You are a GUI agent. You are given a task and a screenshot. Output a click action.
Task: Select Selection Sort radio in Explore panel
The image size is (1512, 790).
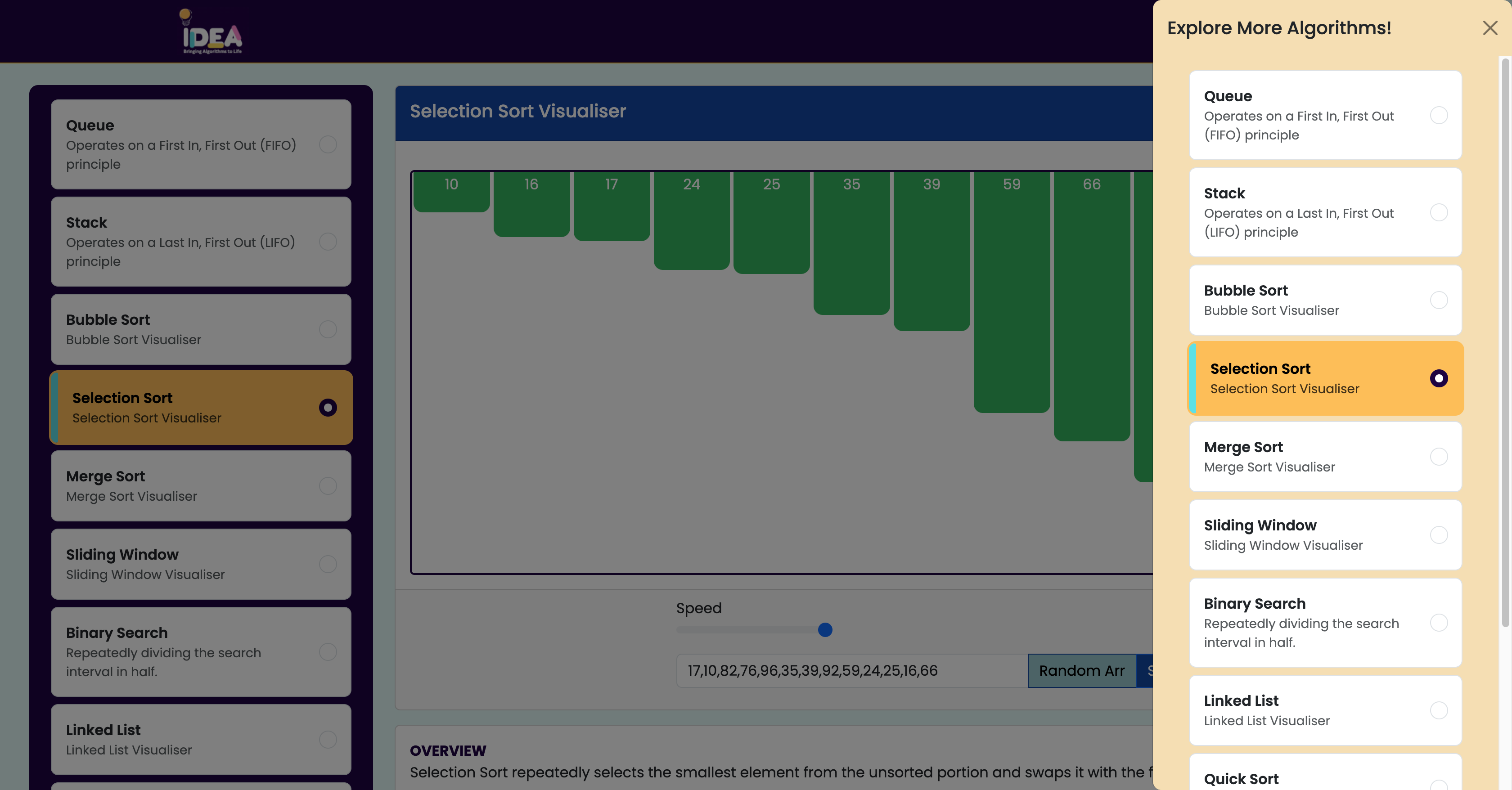pos(1439,378)
